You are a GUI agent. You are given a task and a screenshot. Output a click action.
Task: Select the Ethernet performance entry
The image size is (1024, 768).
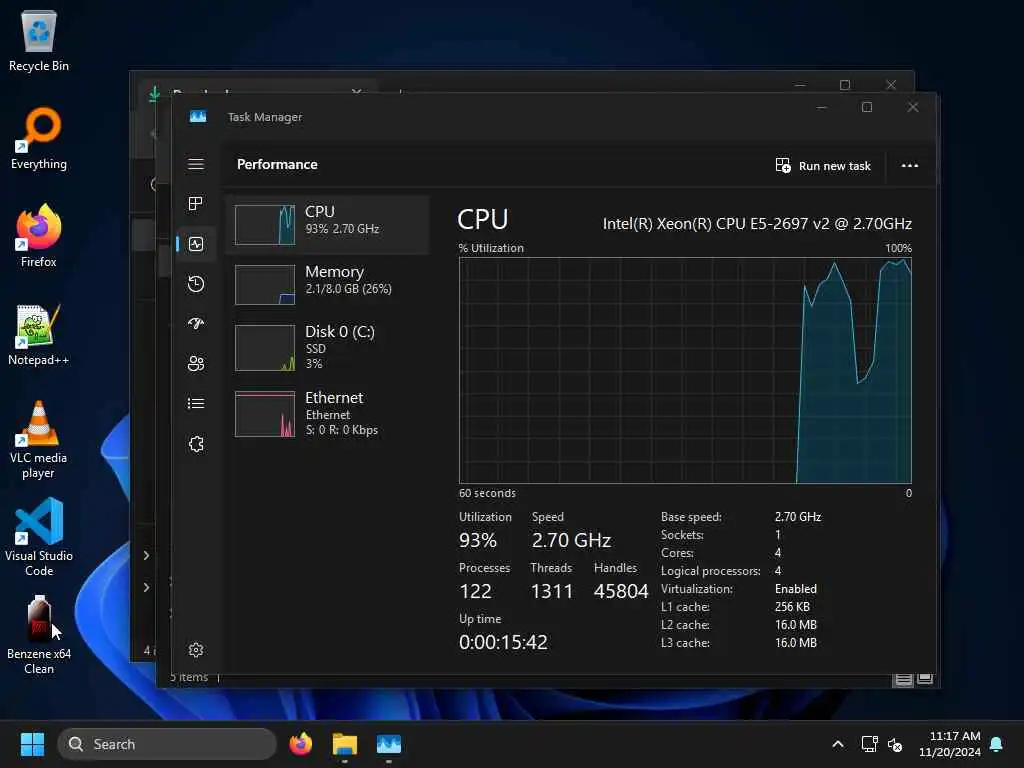[x=327, y=413]
